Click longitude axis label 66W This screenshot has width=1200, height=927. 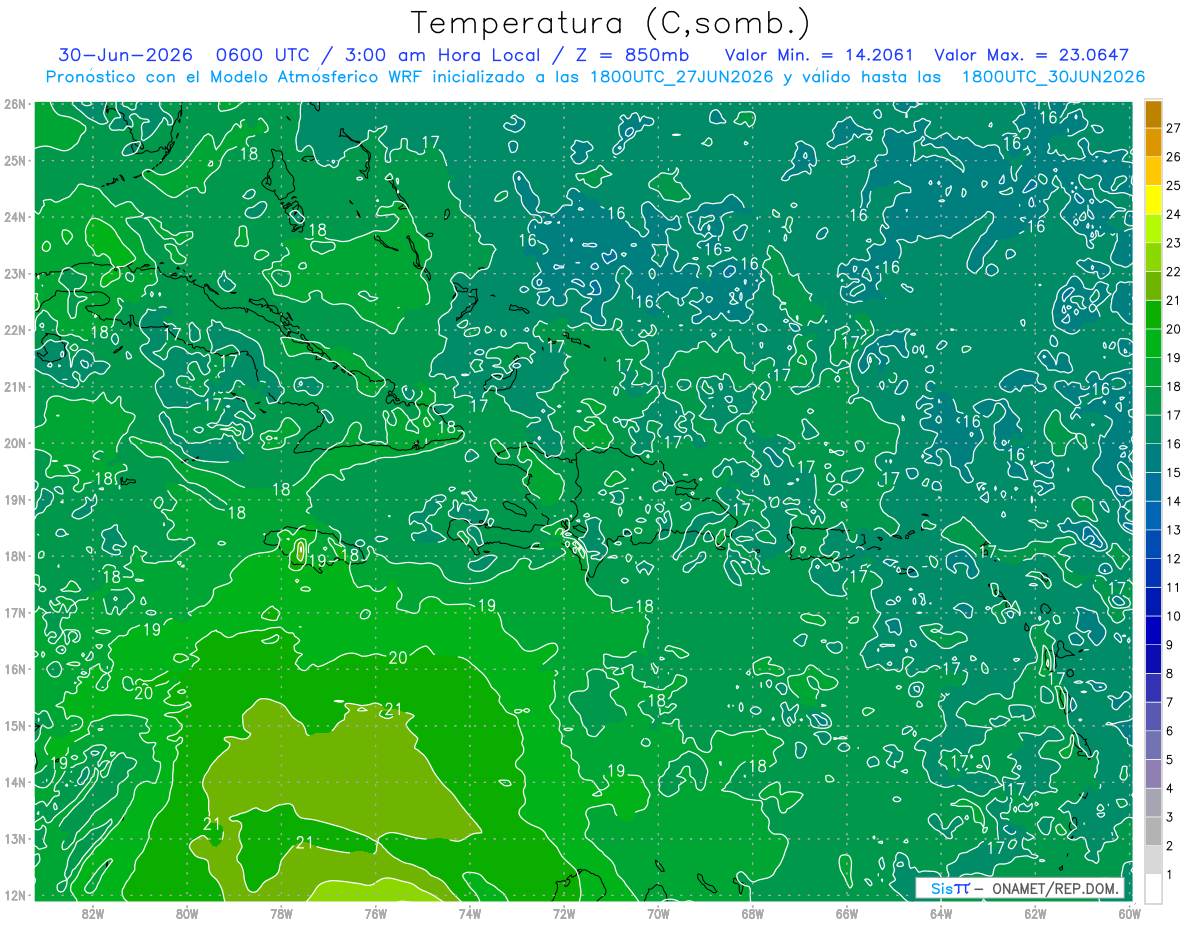847,913
